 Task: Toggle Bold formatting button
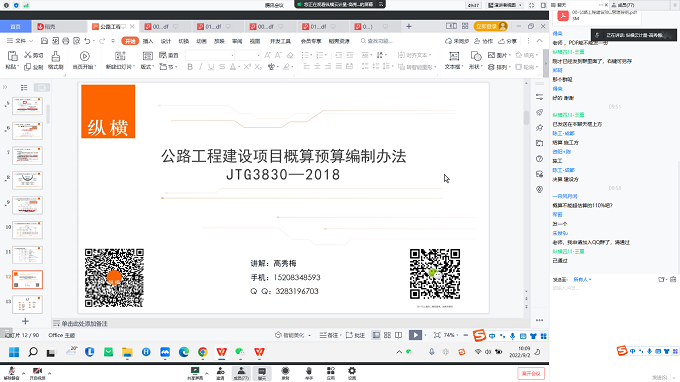tap(190, 67)
